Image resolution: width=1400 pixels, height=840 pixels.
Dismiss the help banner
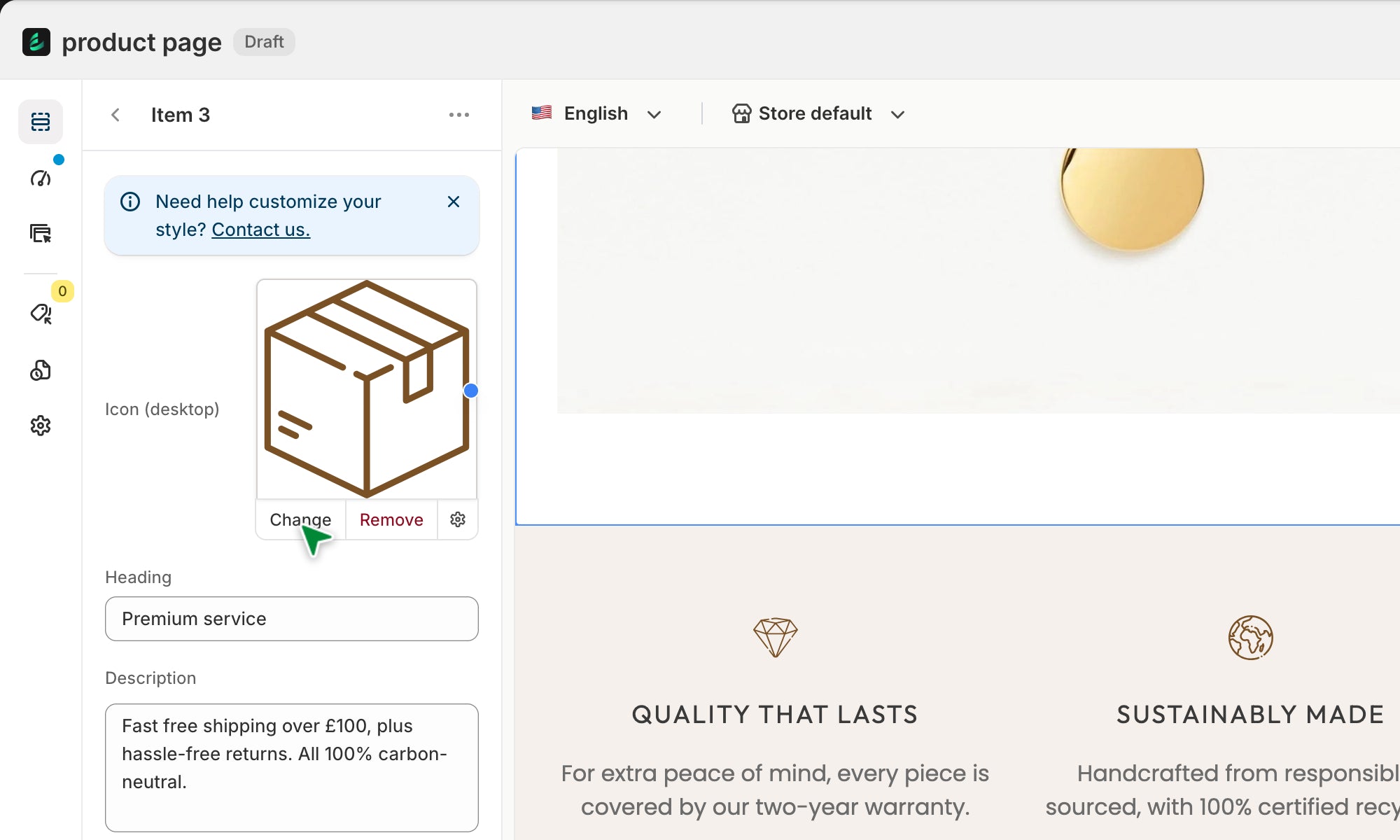(454, 202)
